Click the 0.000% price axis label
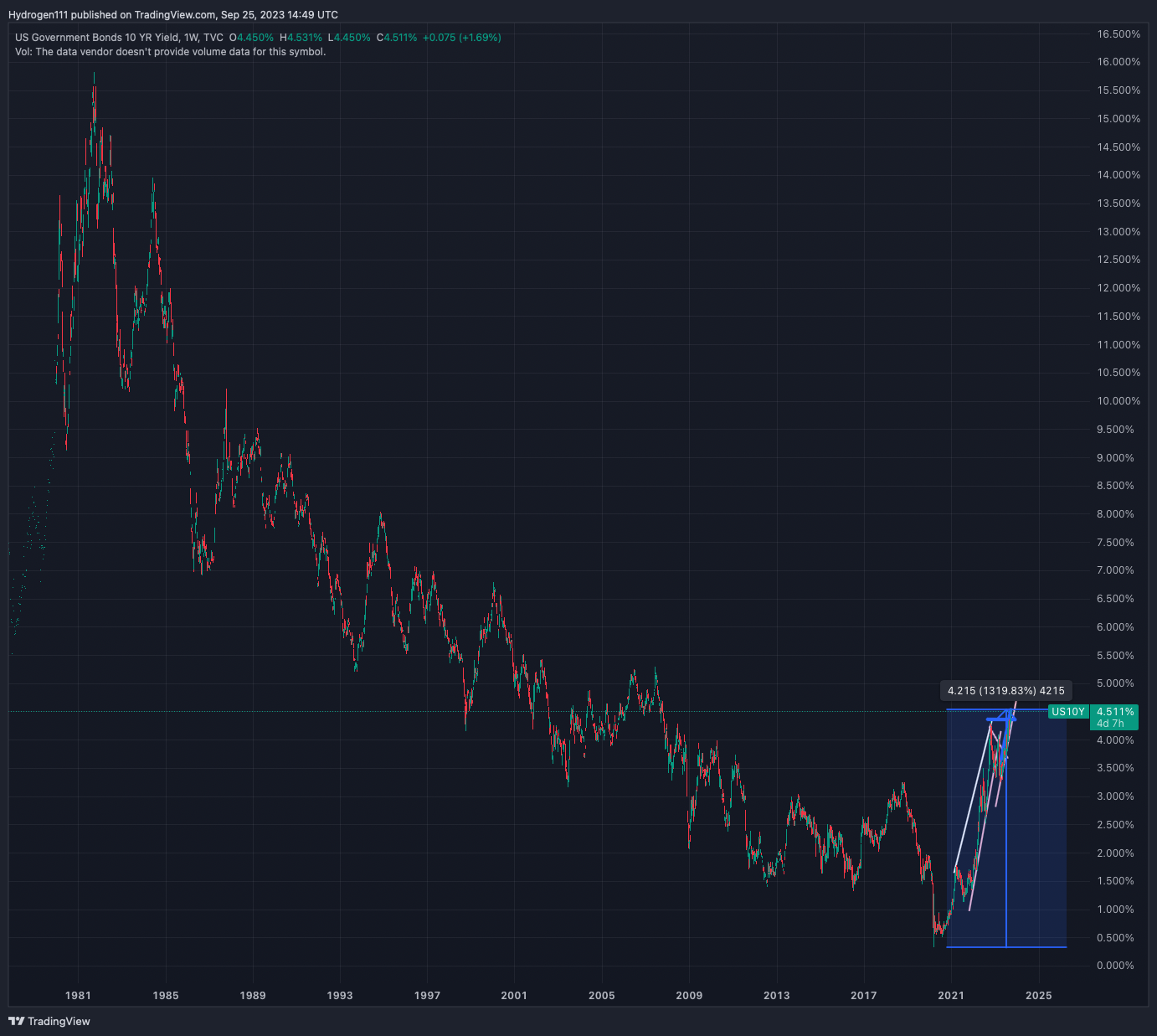The width and height of the screenshot is (1157, 1036). click(x=1116, y=966)
